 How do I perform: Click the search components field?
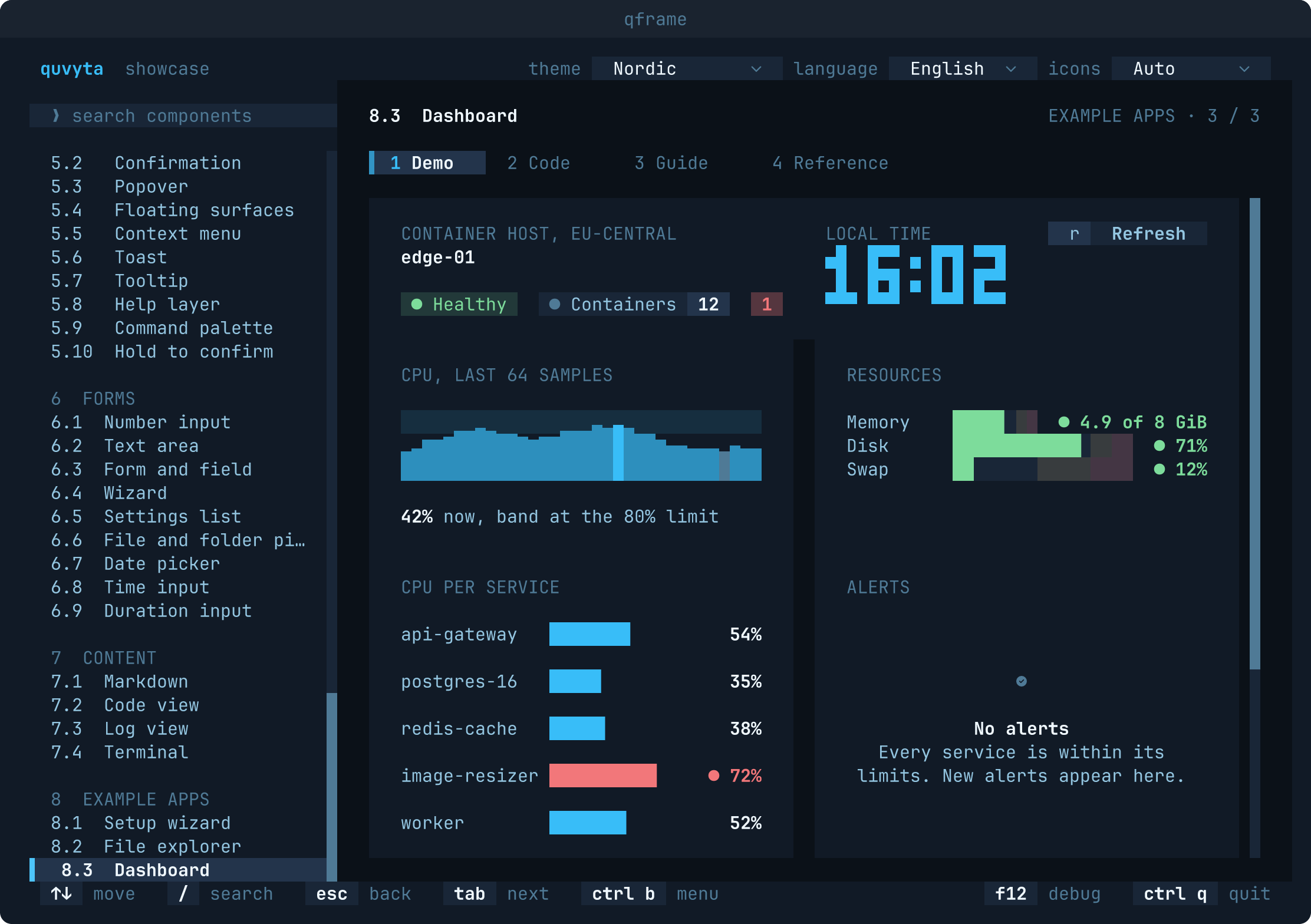[x=183, y=115]
